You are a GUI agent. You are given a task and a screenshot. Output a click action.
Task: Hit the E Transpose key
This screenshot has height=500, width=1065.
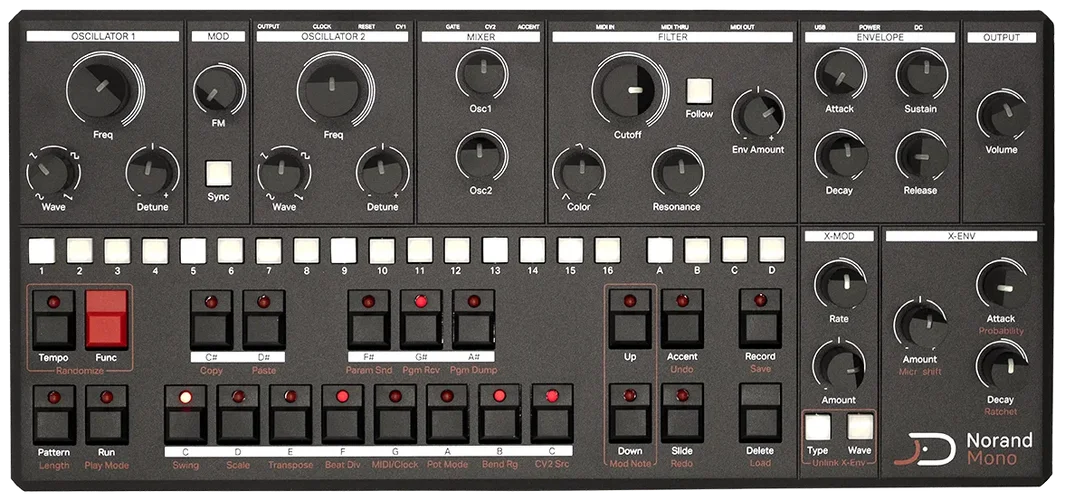290,414
